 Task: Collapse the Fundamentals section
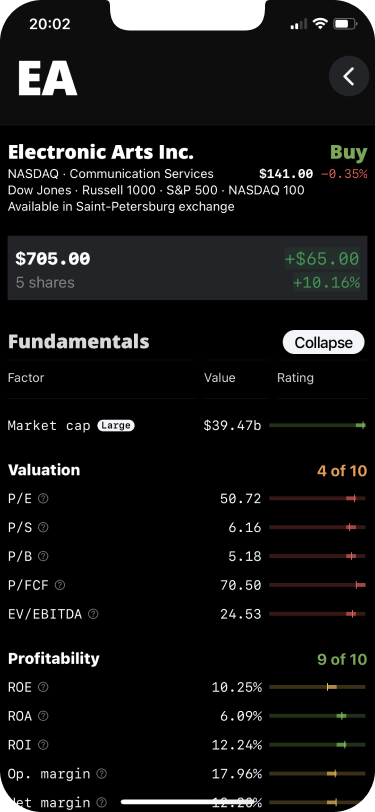pos(324,342)
